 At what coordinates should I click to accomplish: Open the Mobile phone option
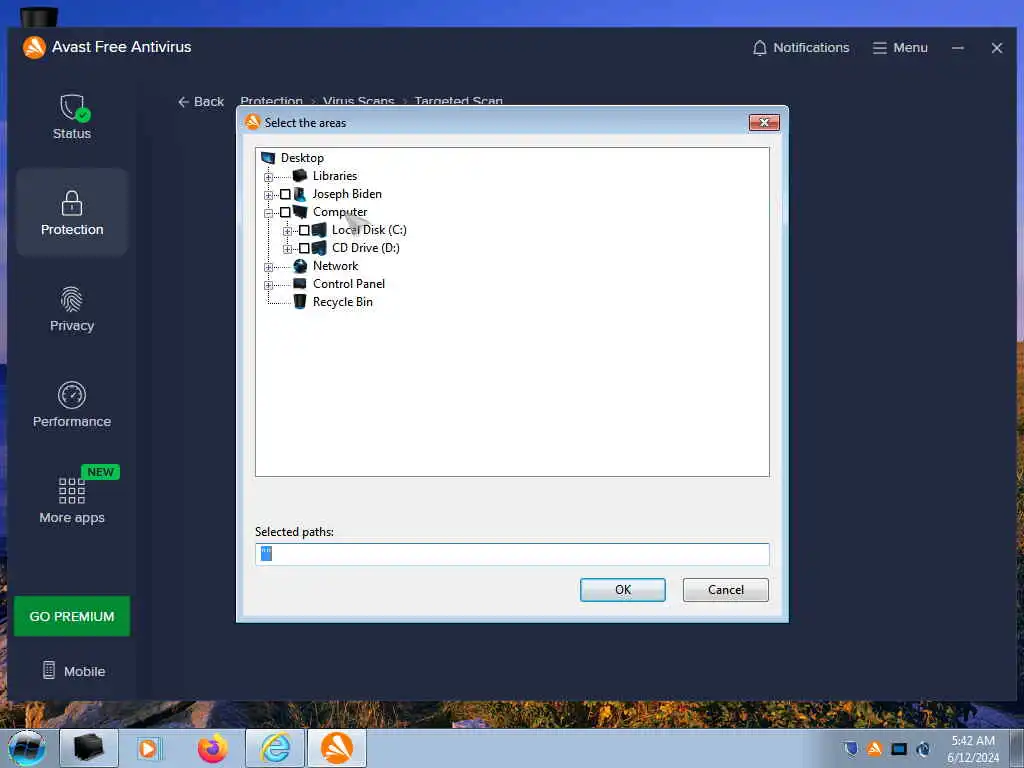74,671
